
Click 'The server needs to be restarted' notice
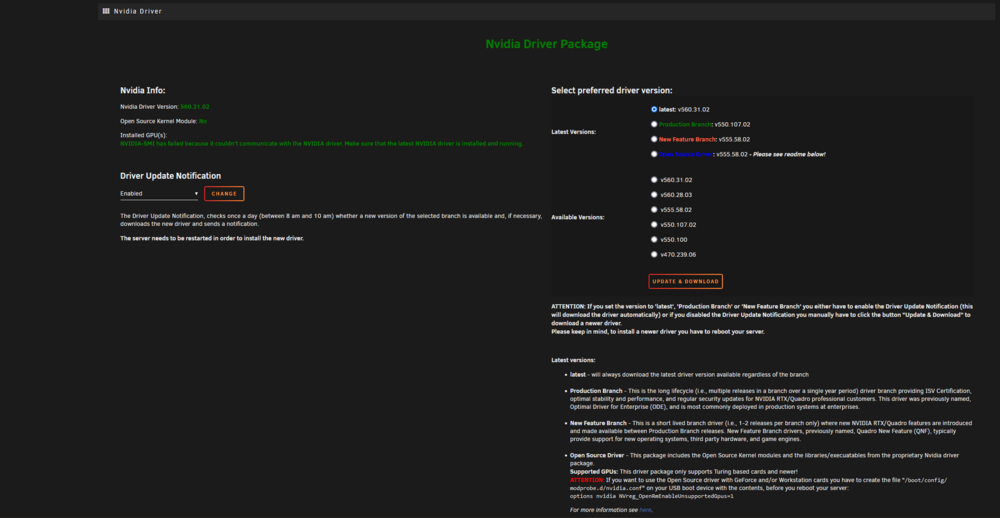(x=212, y=238)
